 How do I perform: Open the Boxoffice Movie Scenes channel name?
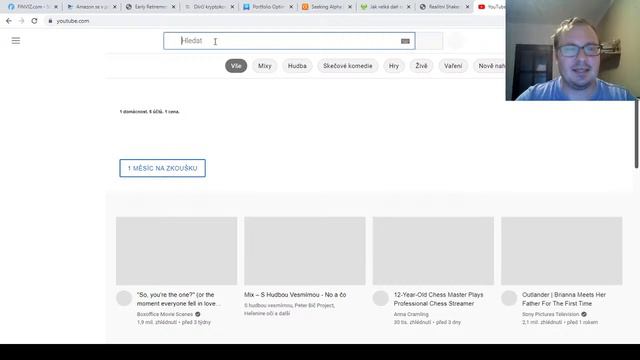click(x=165, y=314)
